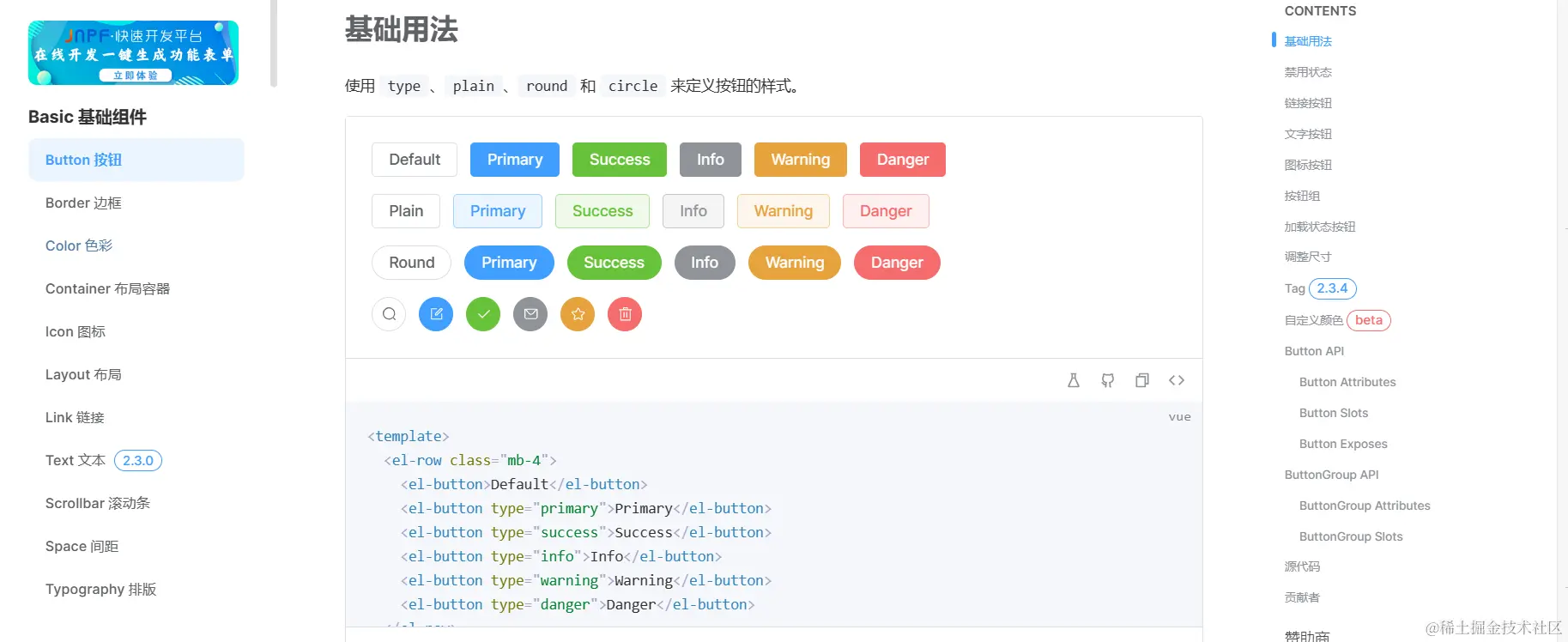Select Button 按钮 in the sidebar
Image resolution: width=1568 pixels, height=642 pixels.
pos(136,160)
